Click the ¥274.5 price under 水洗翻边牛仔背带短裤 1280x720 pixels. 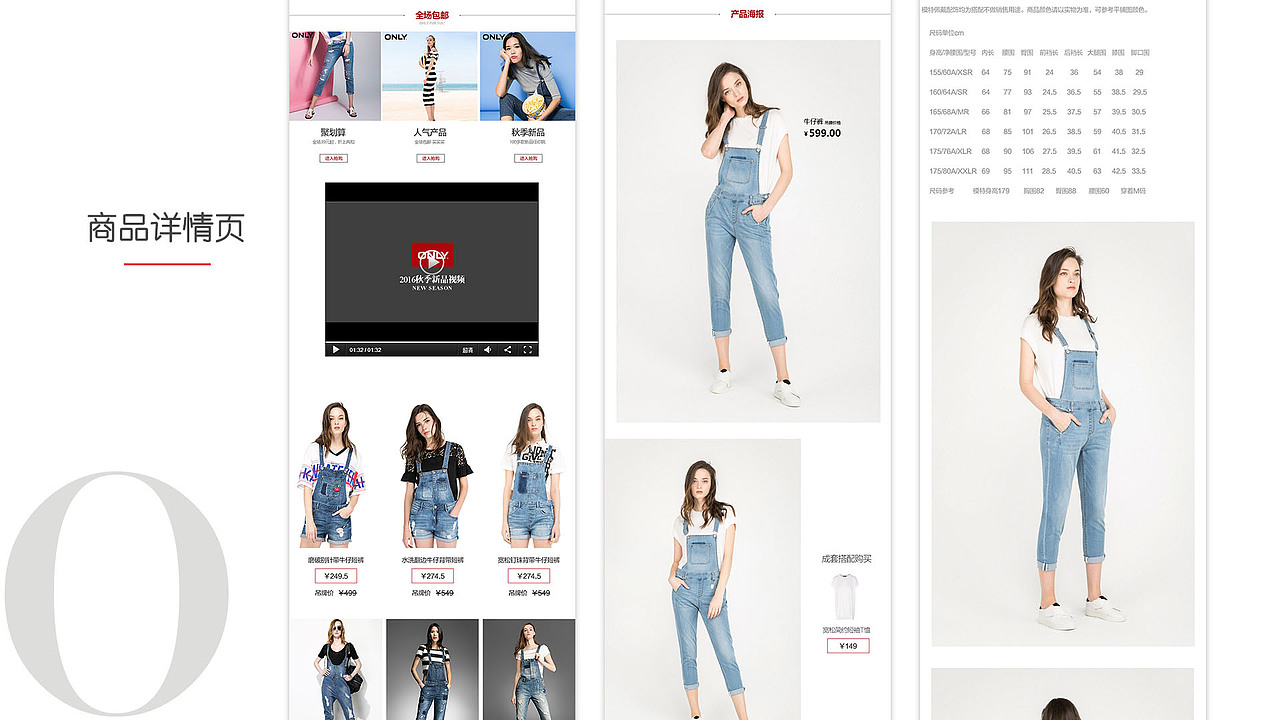click(432, 576)
